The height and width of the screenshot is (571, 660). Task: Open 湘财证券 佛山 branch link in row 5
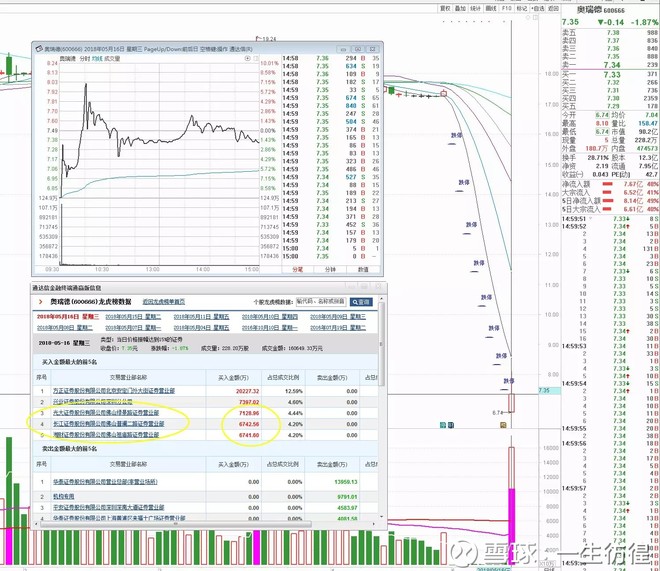tap(106, 435)
